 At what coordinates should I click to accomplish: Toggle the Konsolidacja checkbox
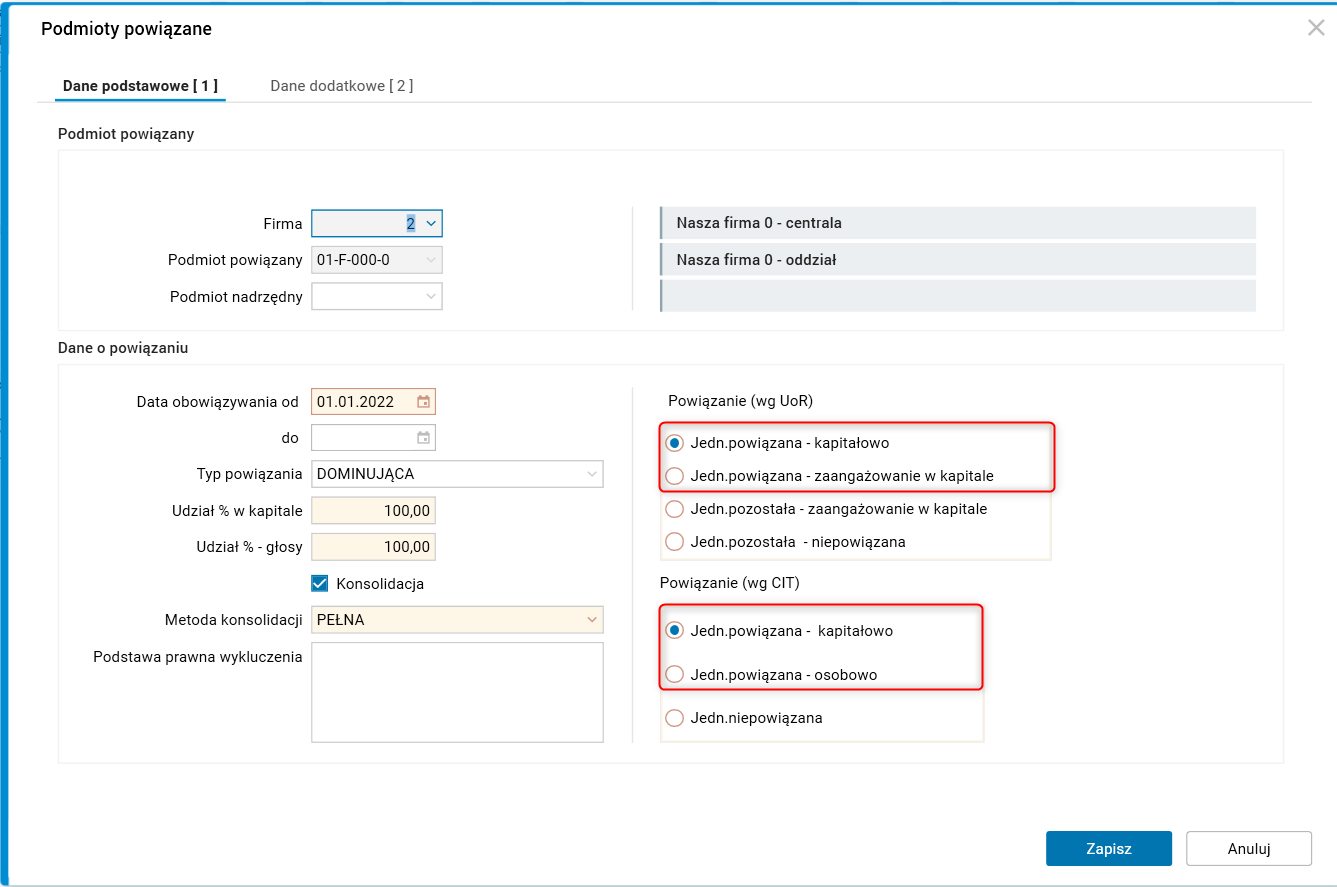(x=320, y=583)
